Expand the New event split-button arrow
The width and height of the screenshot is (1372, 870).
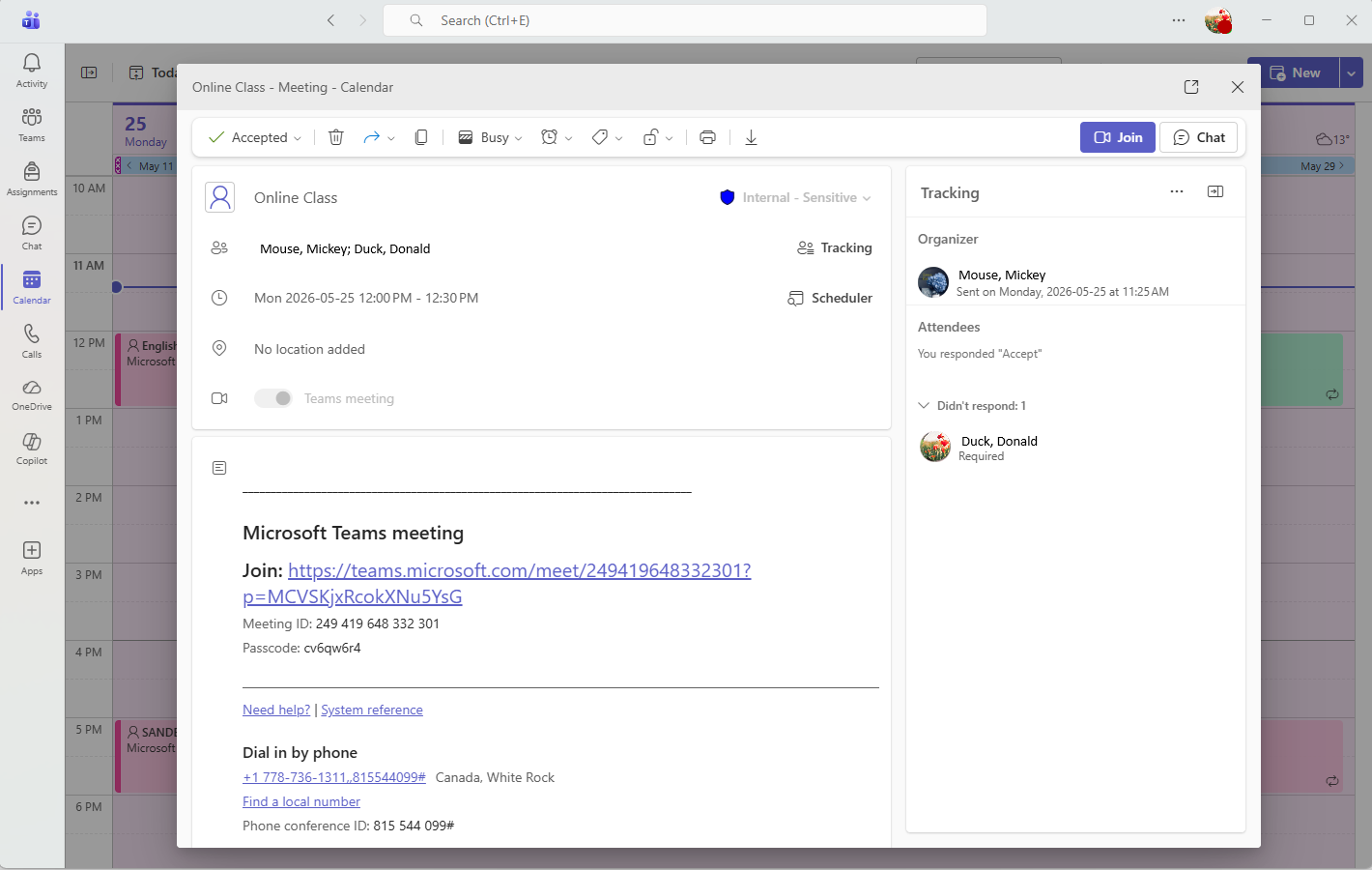coord(1352,72)
